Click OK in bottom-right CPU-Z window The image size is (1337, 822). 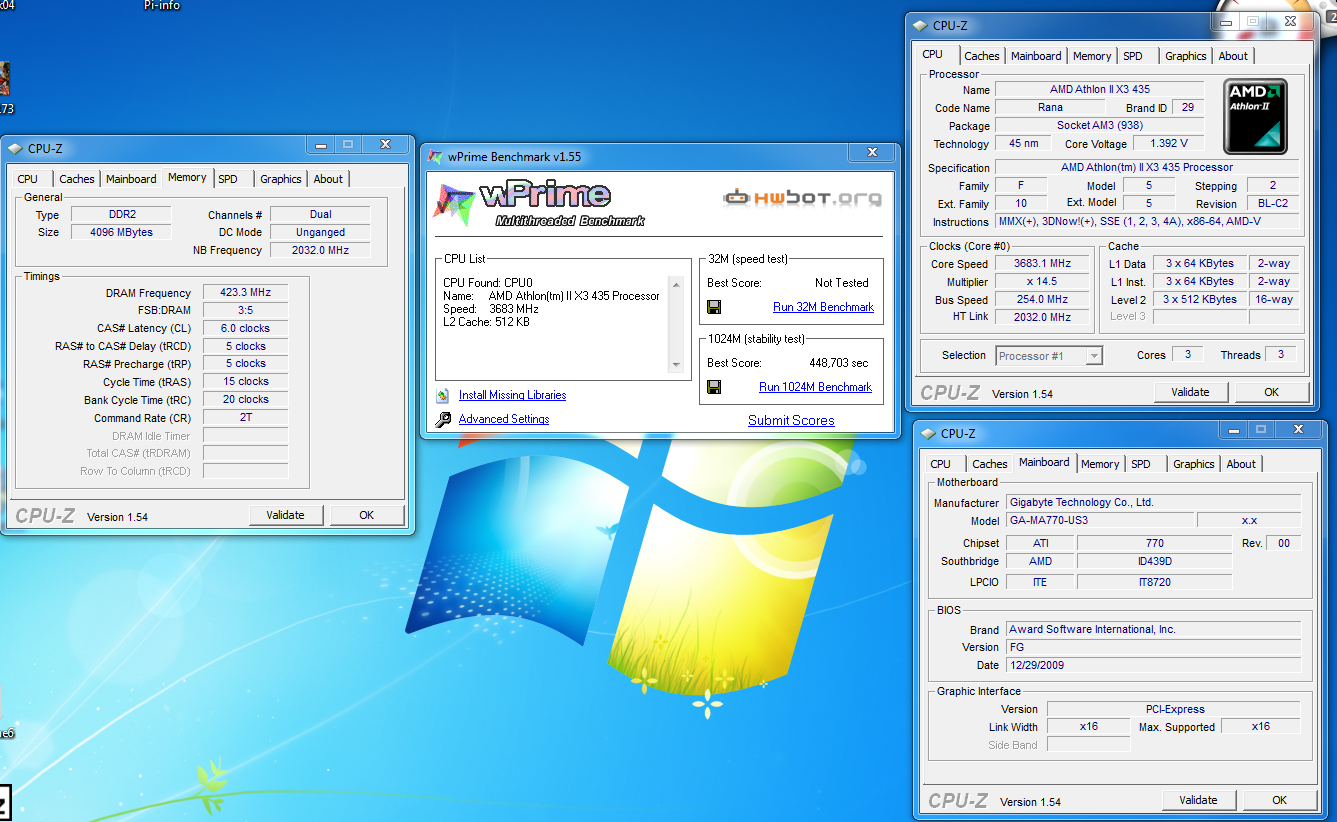click(x=1279, y=800)
